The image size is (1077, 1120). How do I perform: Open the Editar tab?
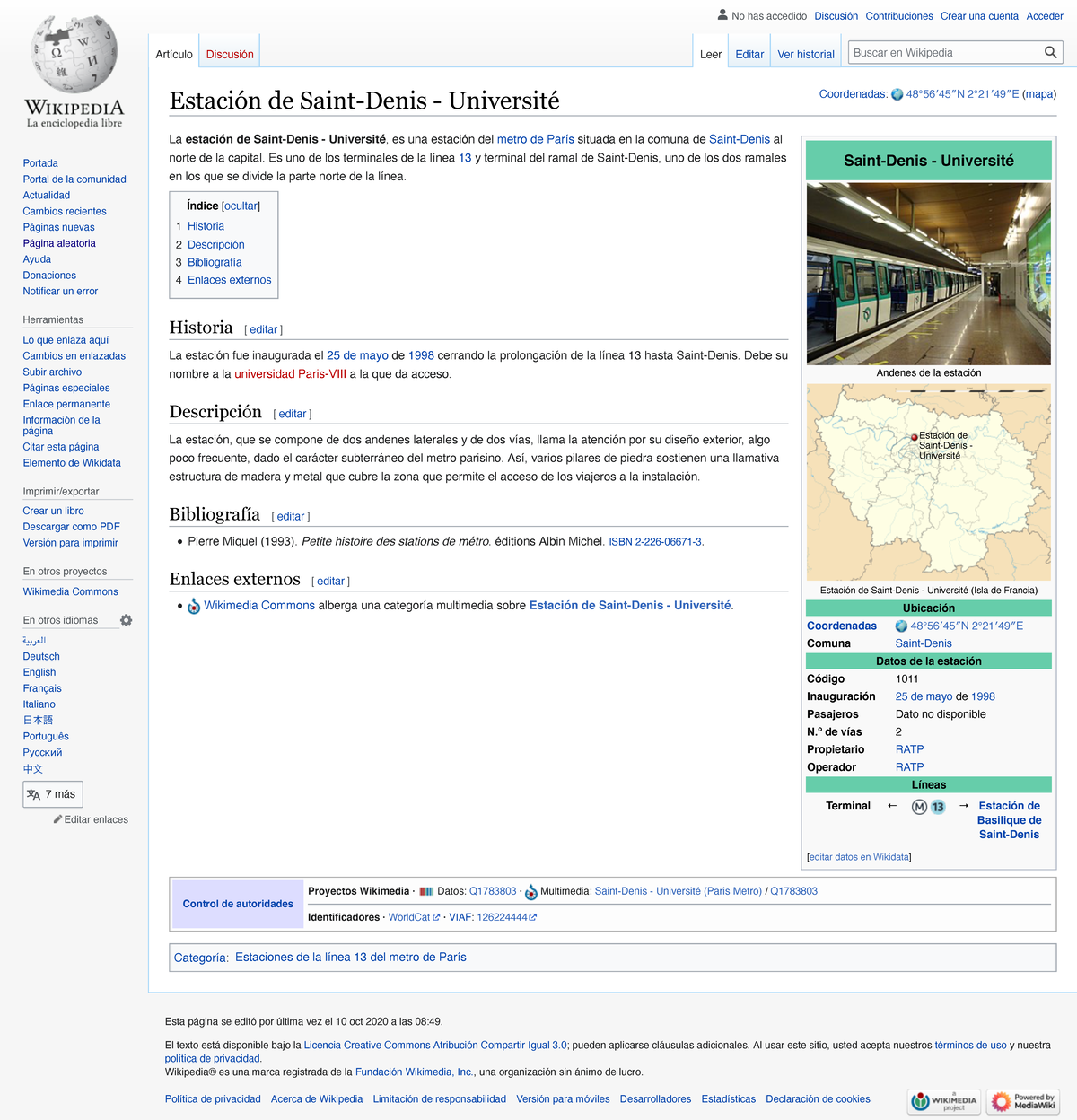[749, 54]
